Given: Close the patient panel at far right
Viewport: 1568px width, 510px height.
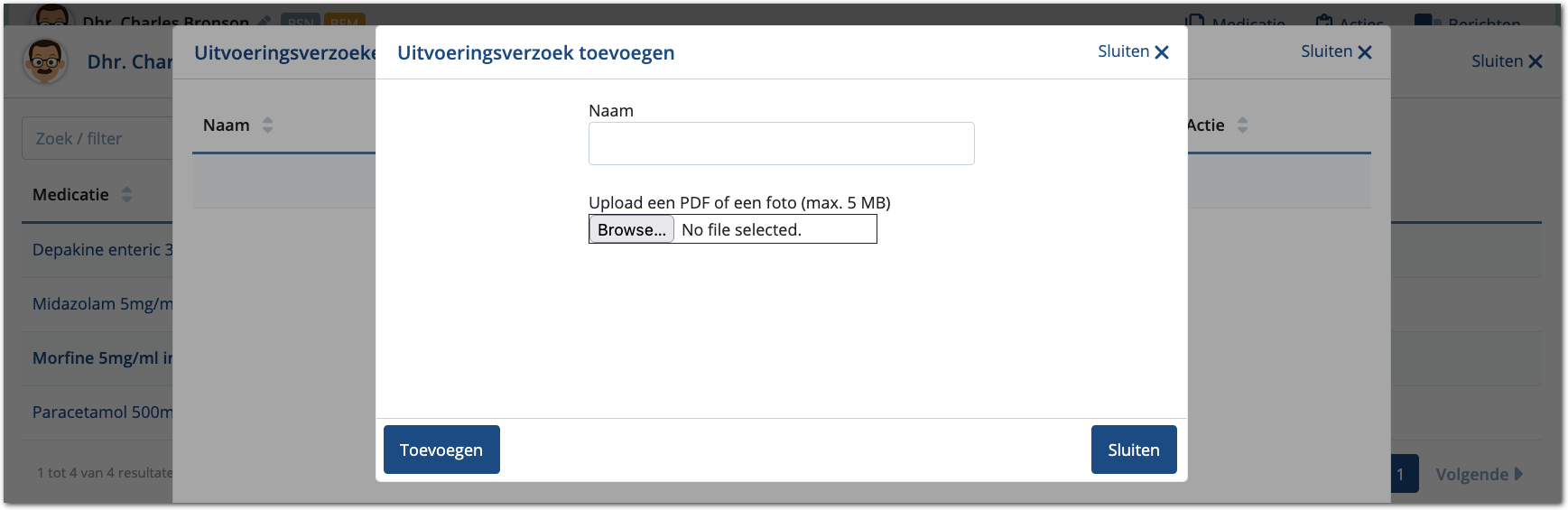Looking at the screenshot, I should 1535,61.
